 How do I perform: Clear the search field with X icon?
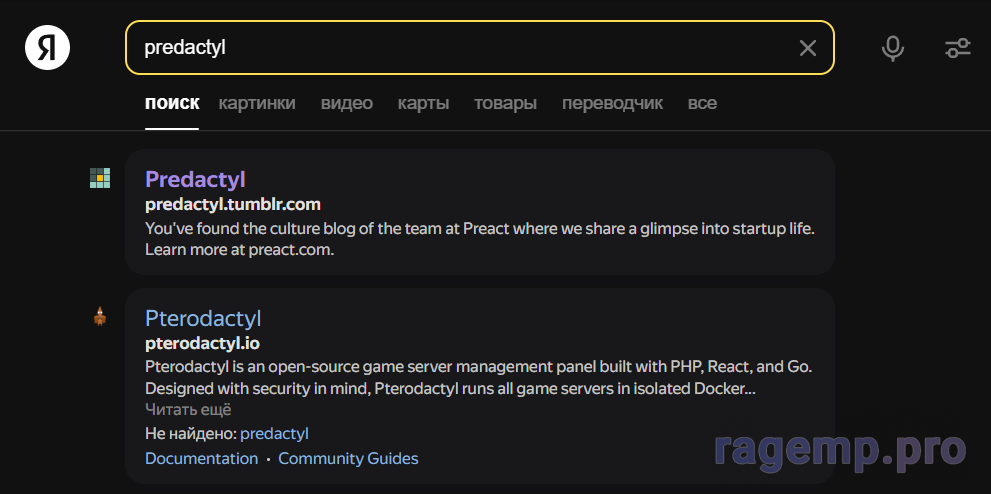[807, 48]
